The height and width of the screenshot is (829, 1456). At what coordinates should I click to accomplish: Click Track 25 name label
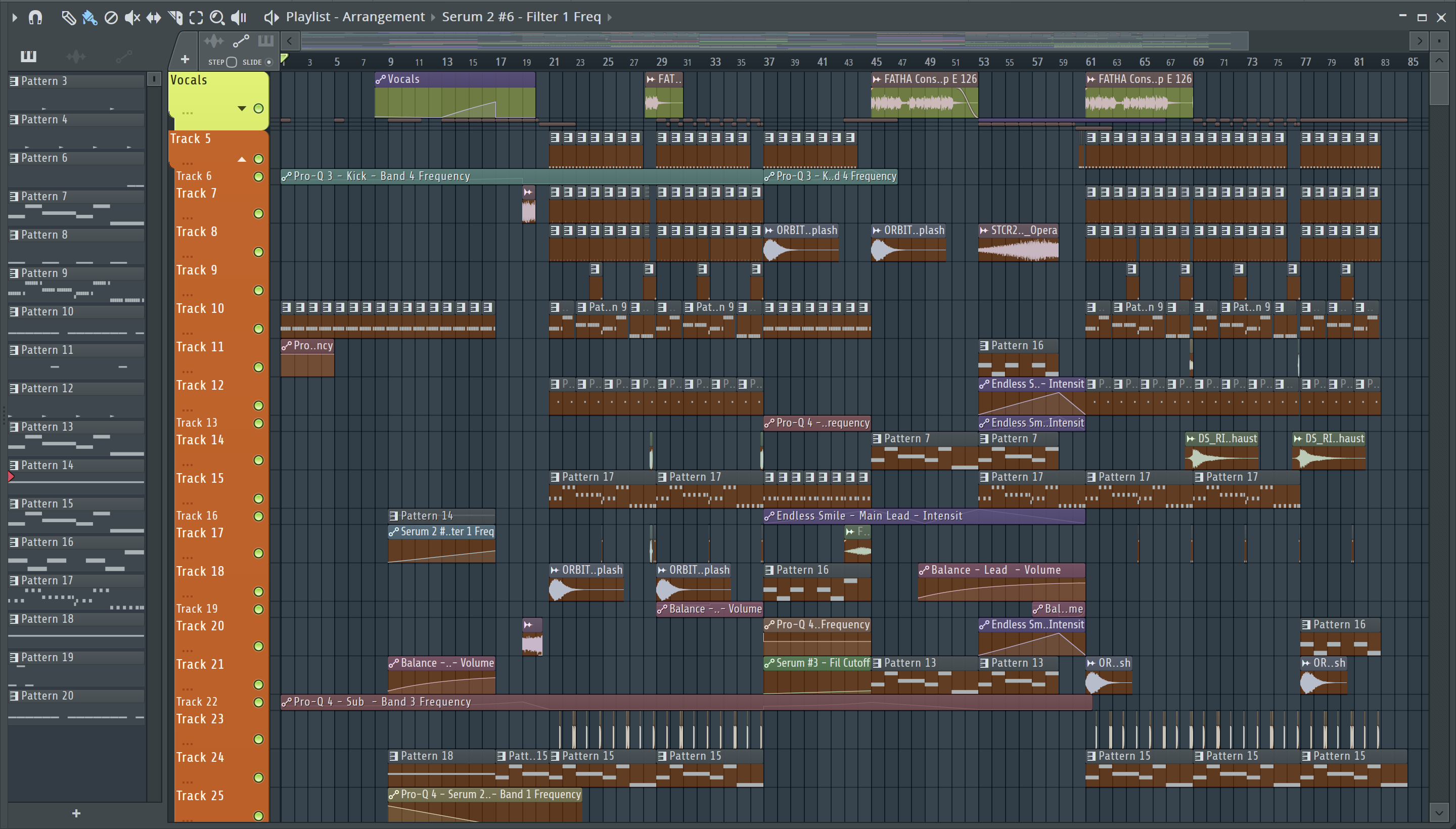[x=200, y=796]
